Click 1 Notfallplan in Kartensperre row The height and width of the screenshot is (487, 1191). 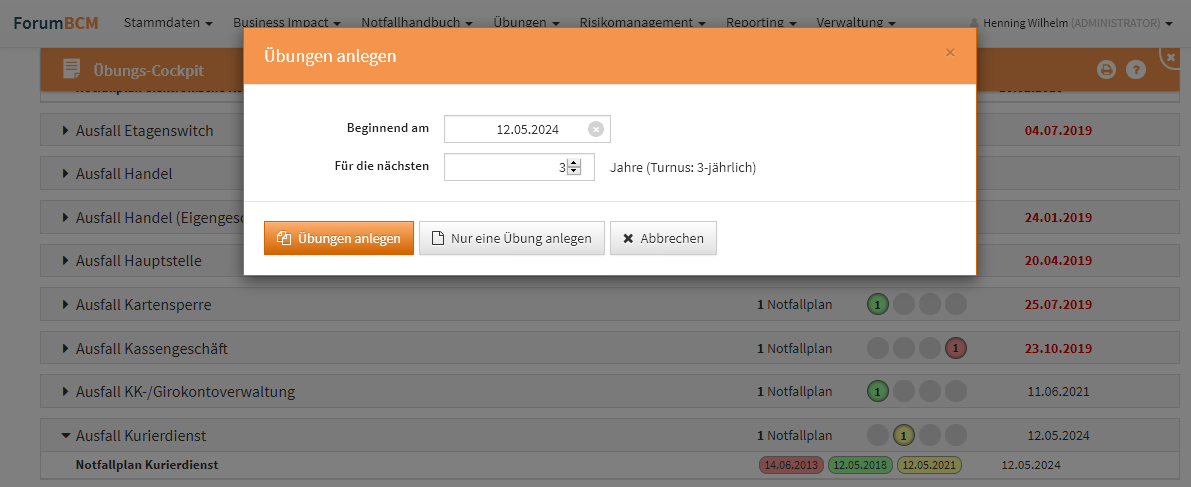[x=795, y=305]
